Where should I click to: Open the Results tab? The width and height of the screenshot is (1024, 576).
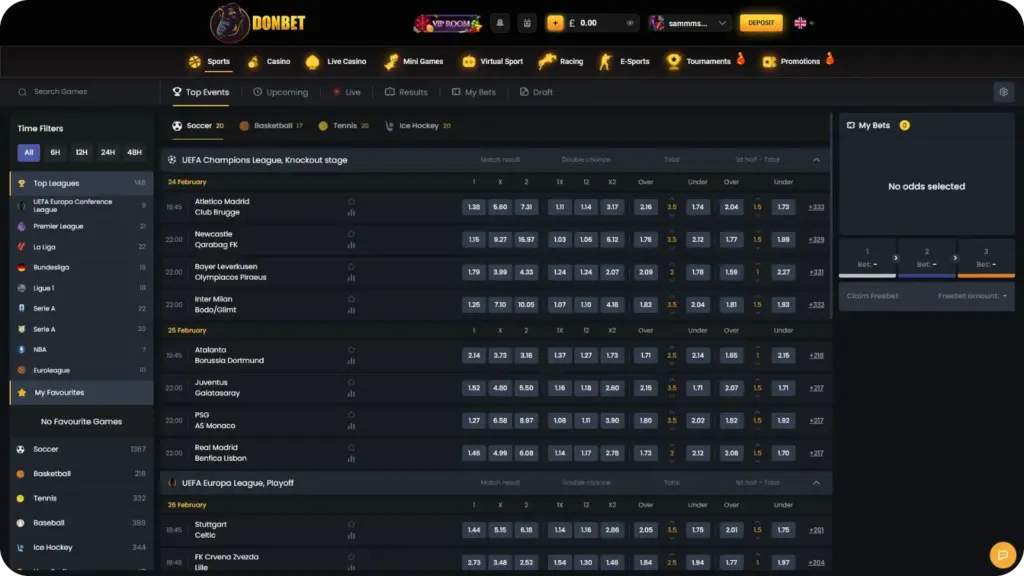point(406,92)
